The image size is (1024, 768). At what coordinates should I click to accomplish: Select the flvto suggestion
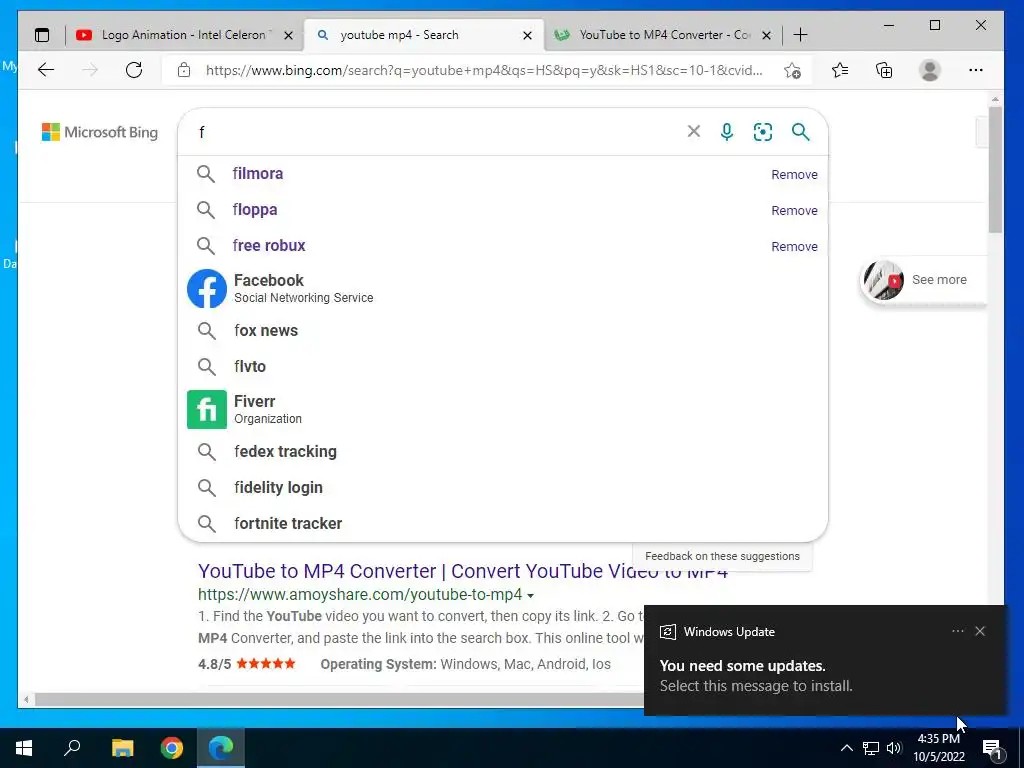pyautogui.click(x=503, y=366)
